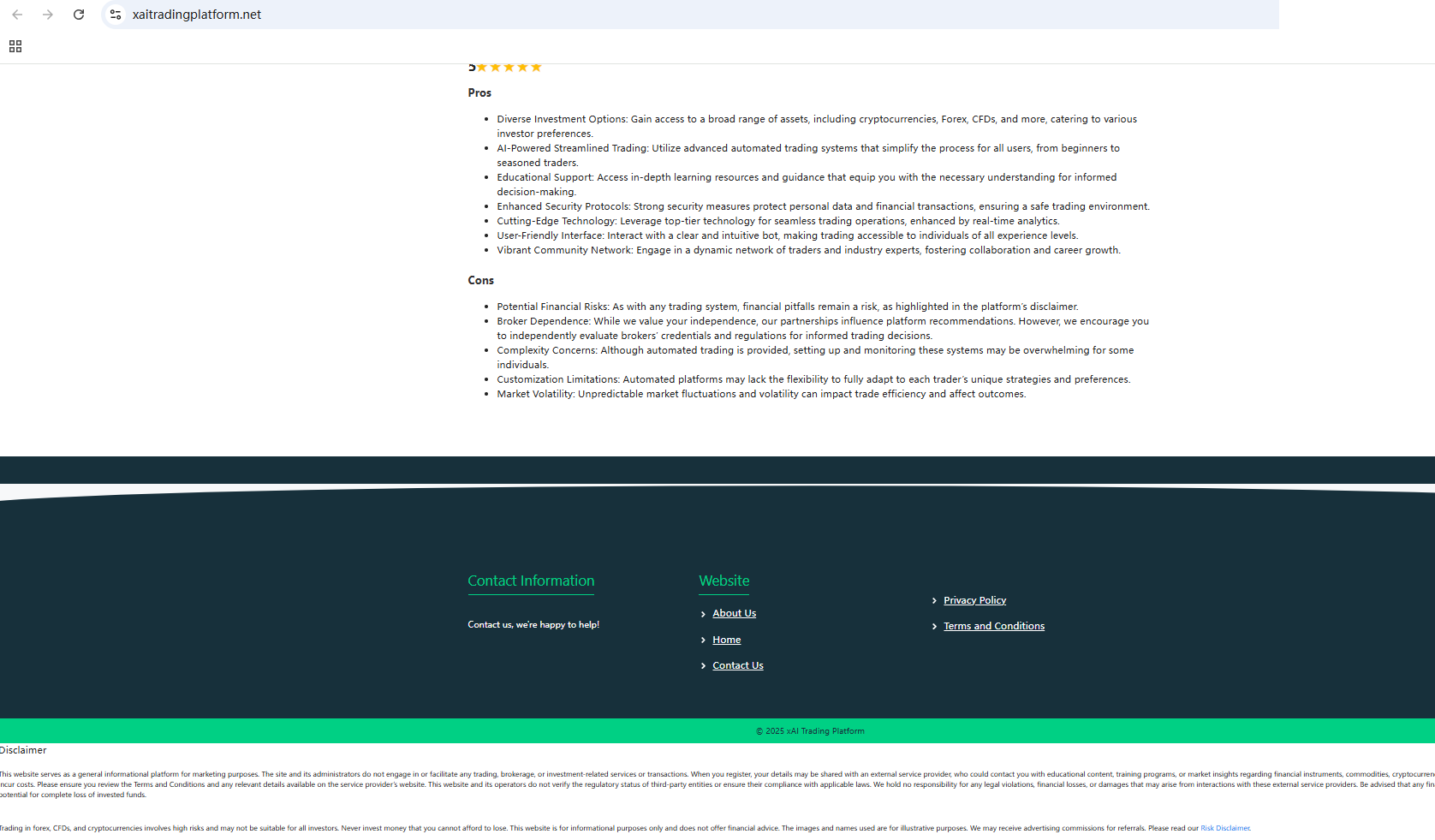Go back to the previous page
The width and height of the screenshot is (1435, 840).
tap(17, 15)
